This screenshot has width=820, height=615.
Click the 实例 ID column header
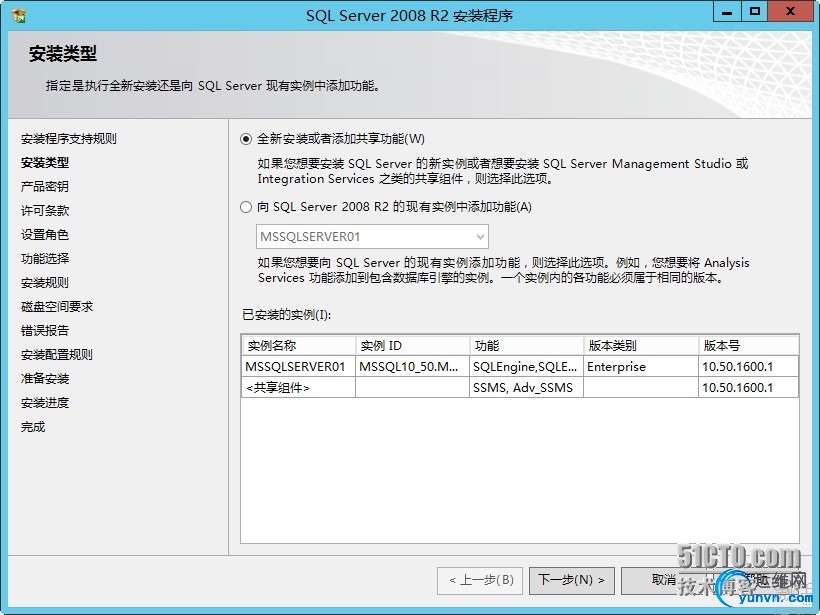[x=412, y=346]
